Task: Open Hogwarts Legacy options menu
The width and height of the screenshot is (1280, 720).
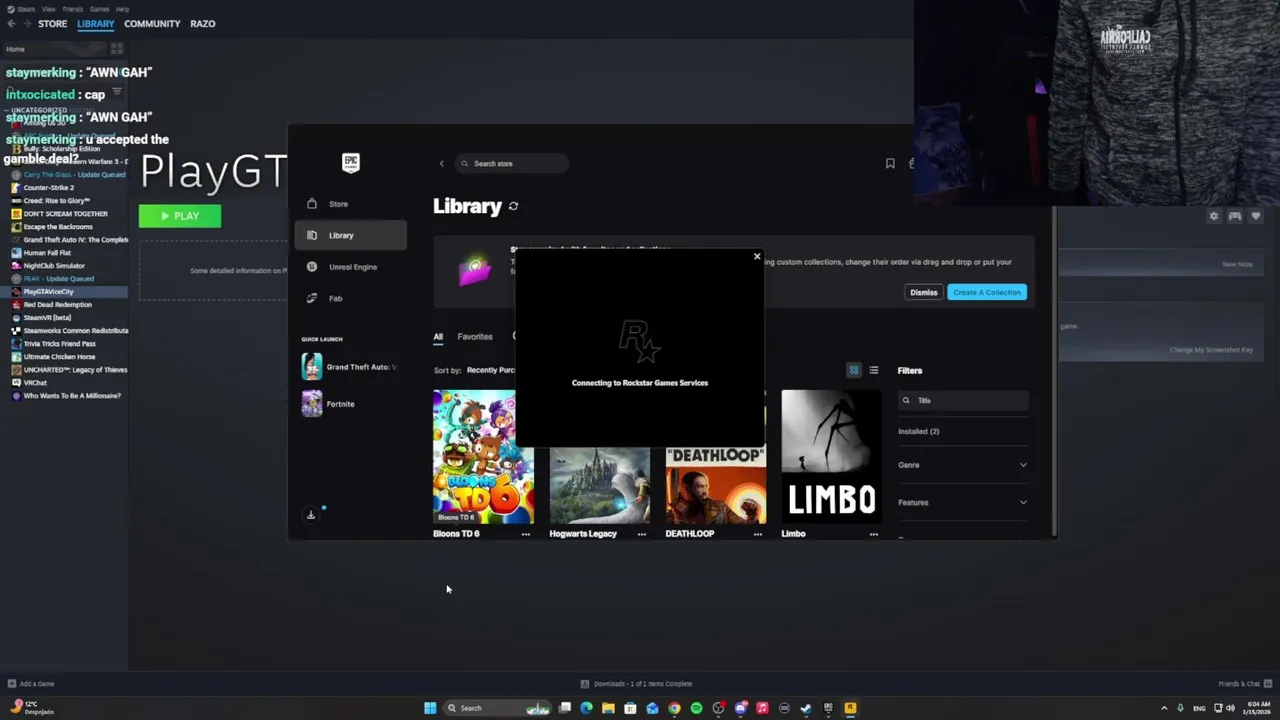Action: pos(642,534)
